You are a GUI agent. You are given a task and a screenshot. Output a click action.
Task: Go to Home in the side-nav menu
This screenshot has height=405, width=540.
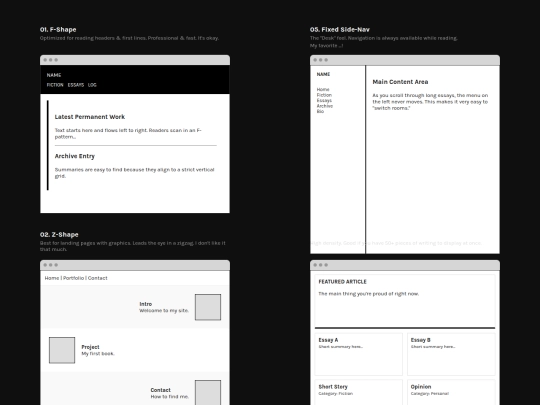click(x=323, y=90)
